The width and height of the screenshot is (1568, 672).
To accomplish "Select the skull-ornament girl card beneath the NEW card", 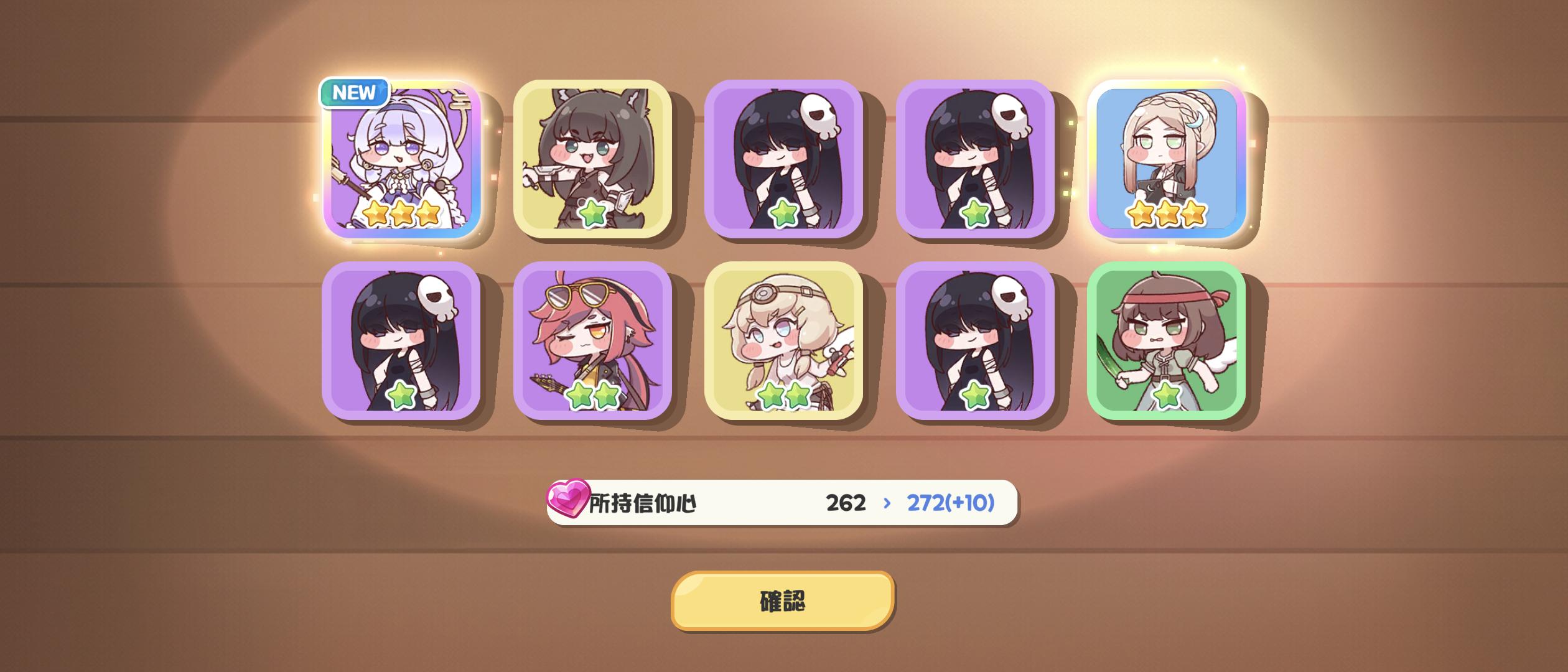I will pyautogui.click(x=401, y=340).
